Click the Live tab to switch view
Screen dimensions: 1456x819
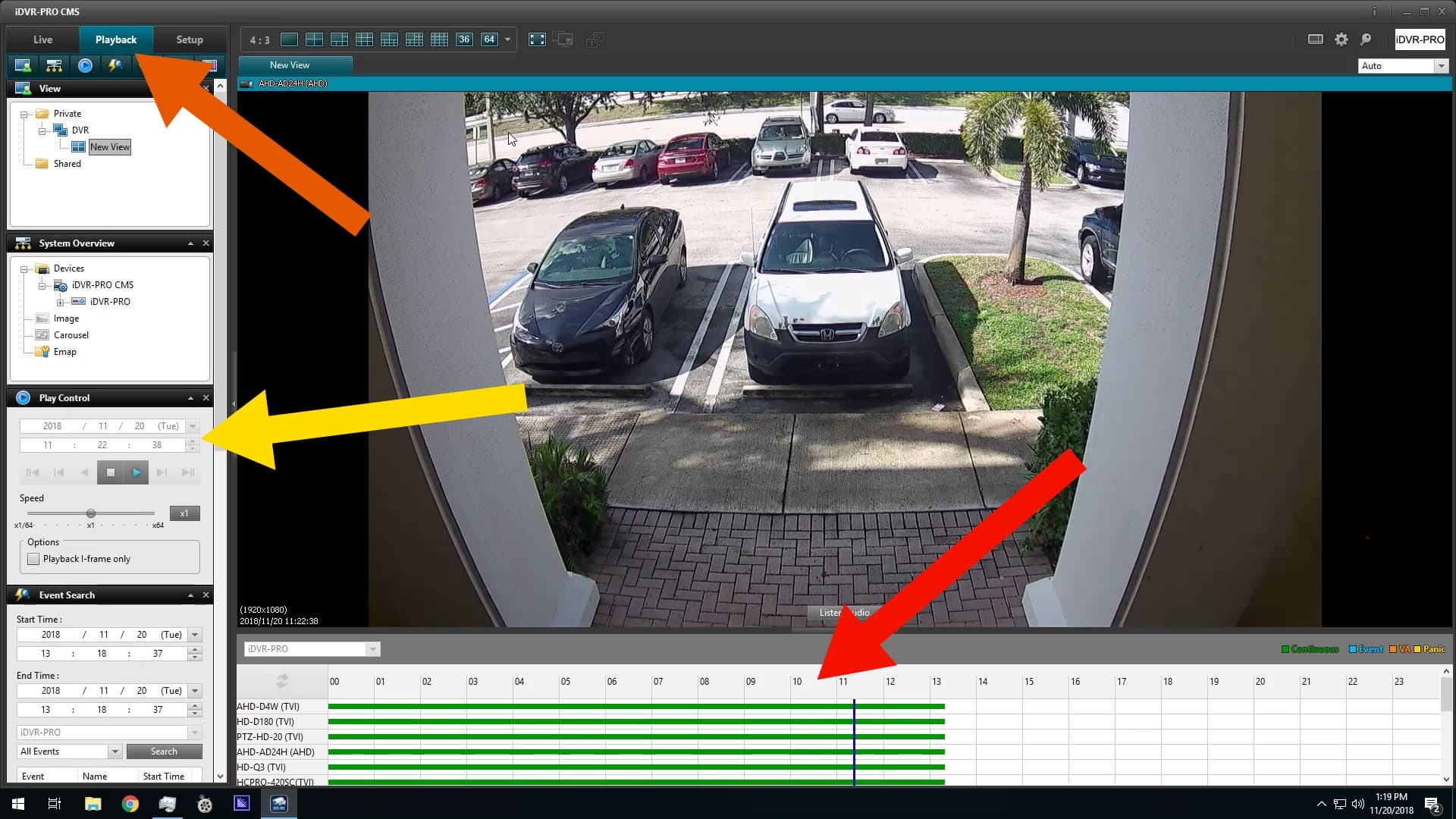tap(42, 39)
